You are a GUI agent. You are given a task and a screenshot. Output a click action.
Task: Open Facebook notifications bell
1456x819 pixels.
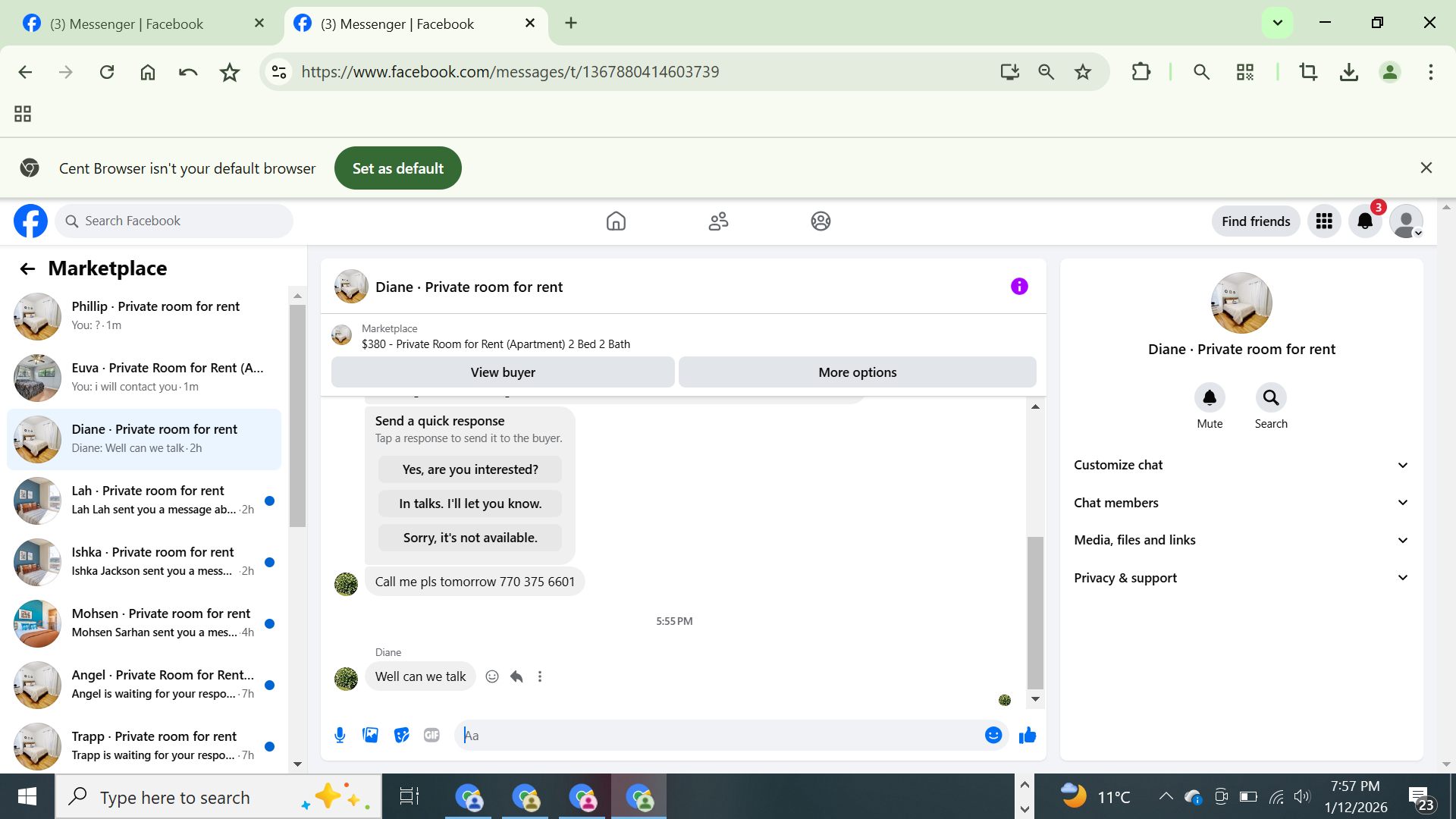[1365, 221]
